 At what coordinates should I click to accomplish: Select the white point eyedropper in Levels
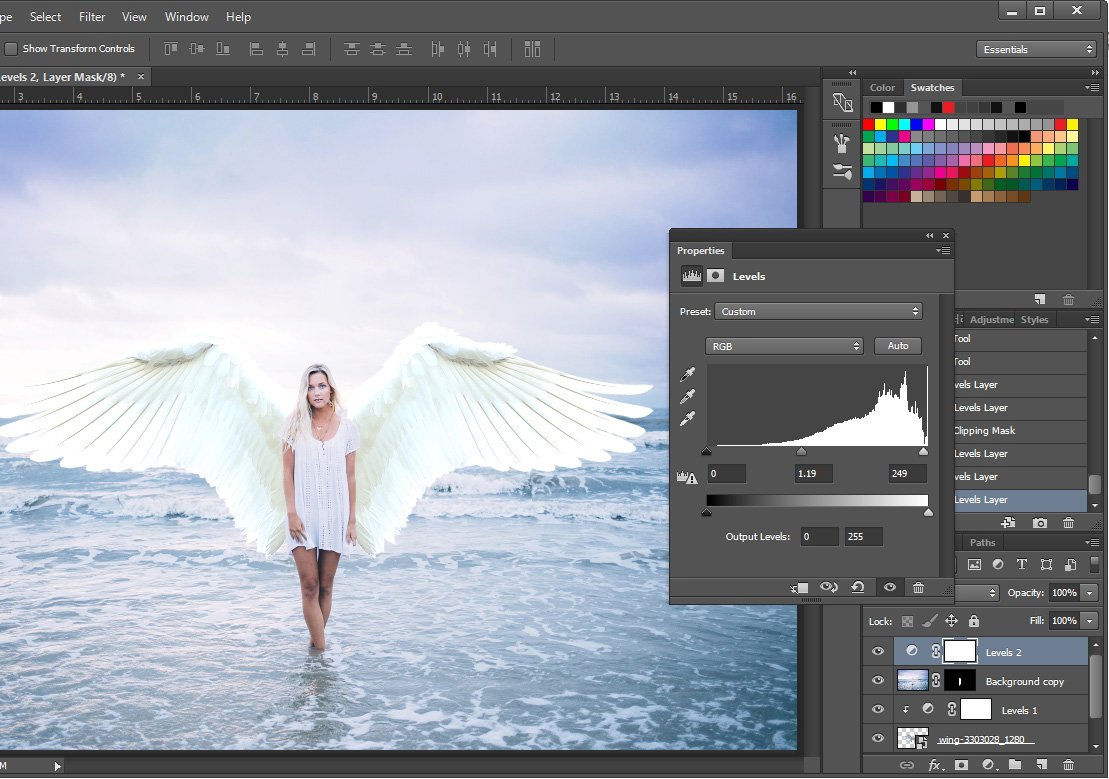tap(687, 418)
